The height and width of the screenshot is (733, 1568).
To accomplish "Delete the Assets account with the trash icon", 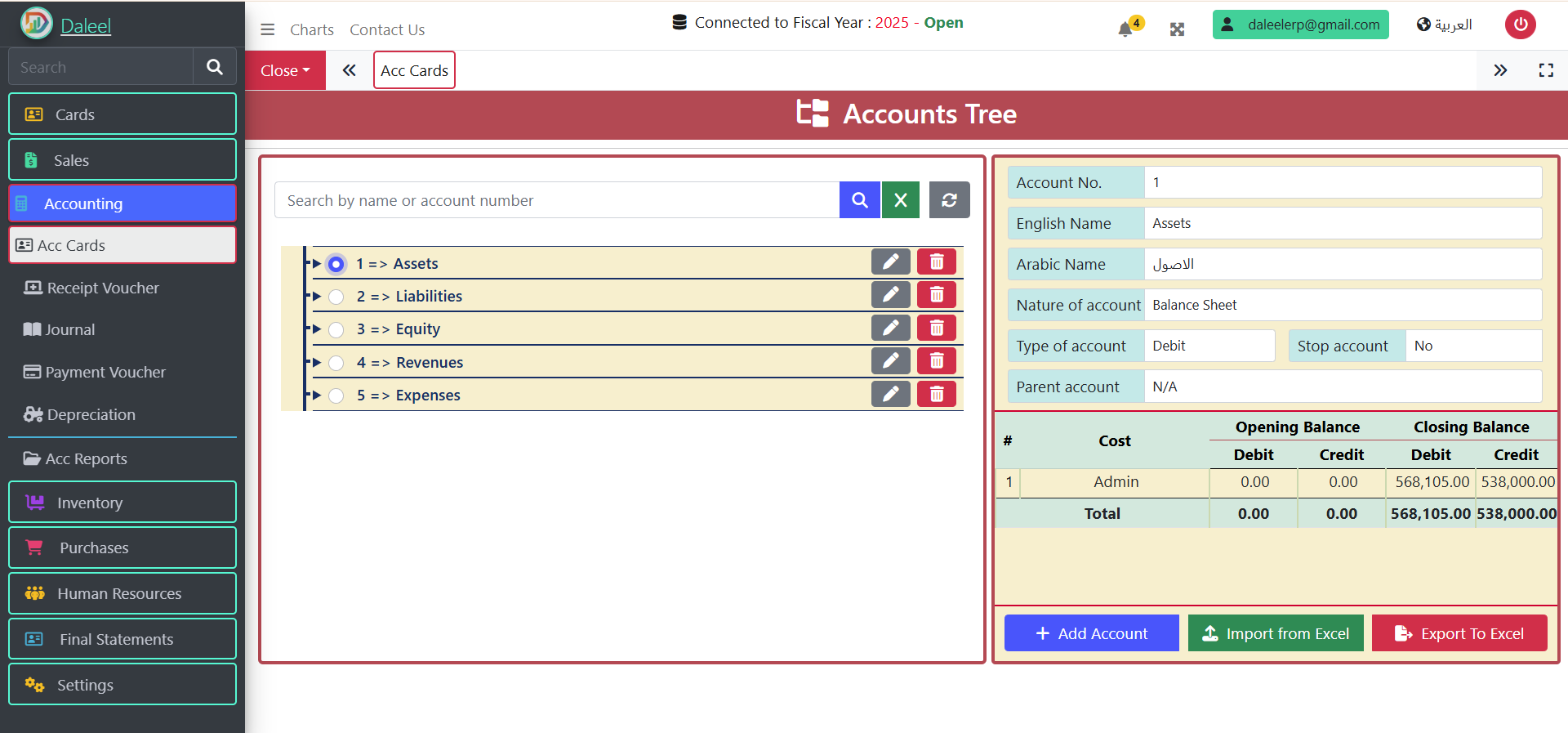I will (937, 262).
